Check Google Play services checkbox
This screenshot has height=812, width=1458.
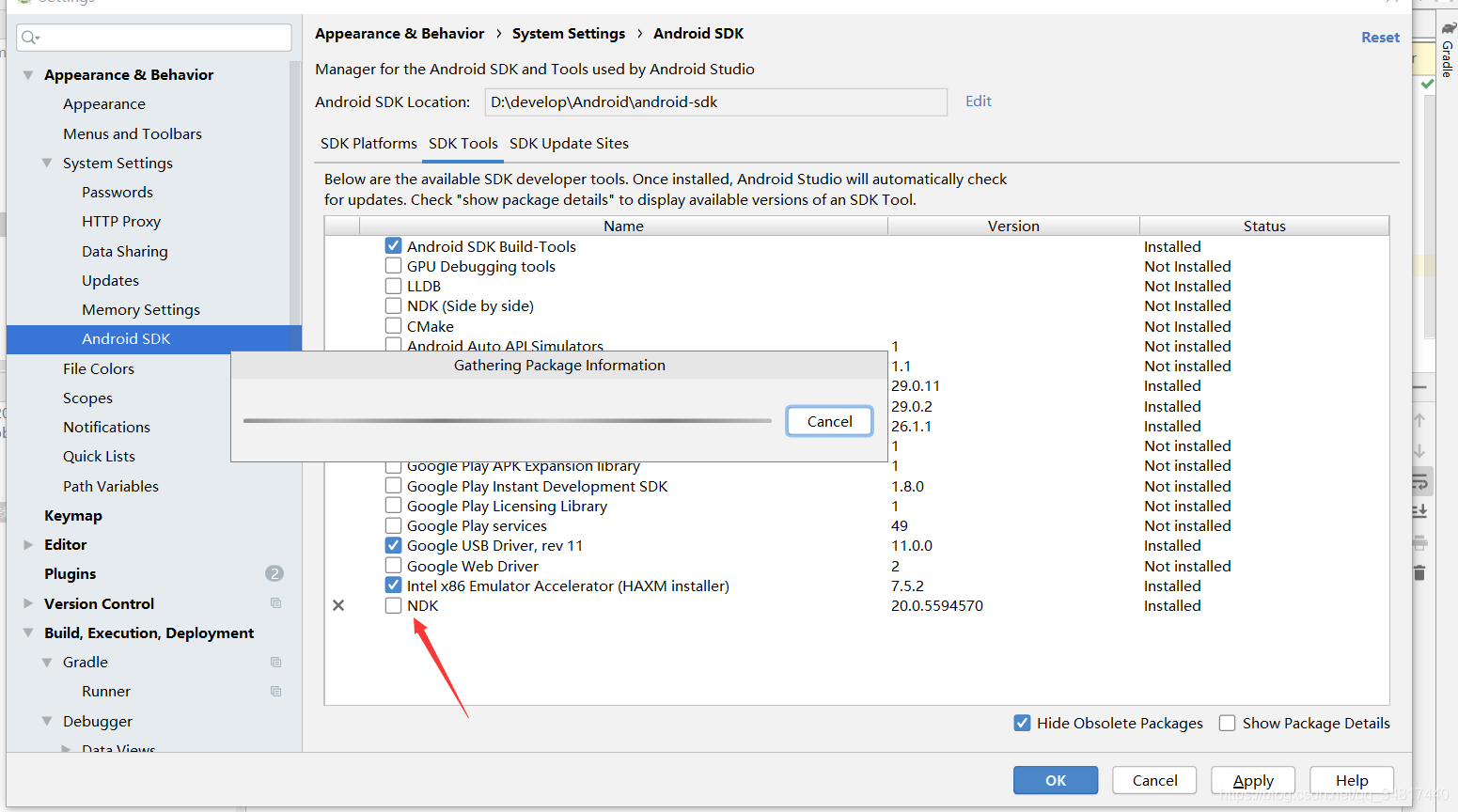click(393, 525)
